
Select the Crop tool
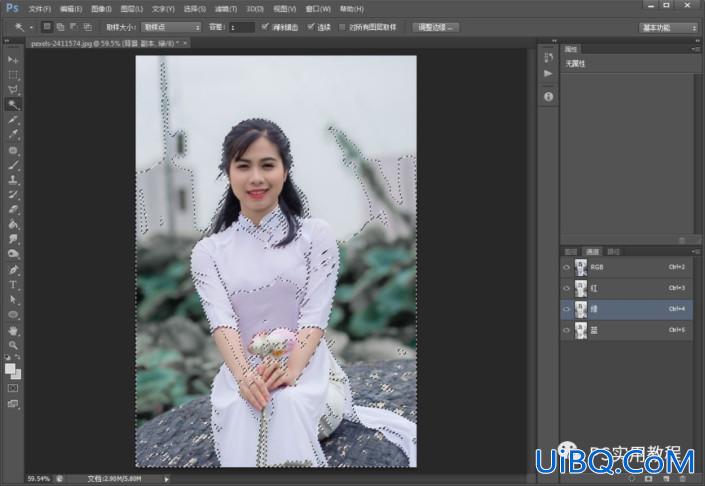(13, 119)
